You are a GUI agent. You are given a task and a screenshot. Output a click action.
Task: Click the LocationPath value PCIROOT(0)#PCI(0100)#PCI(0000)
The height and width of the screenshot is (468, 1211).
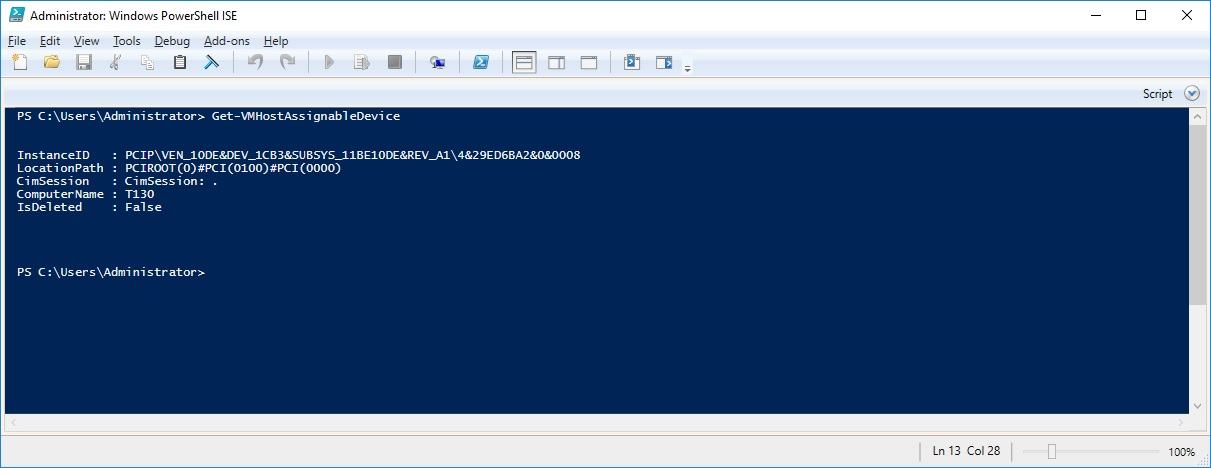233,168
